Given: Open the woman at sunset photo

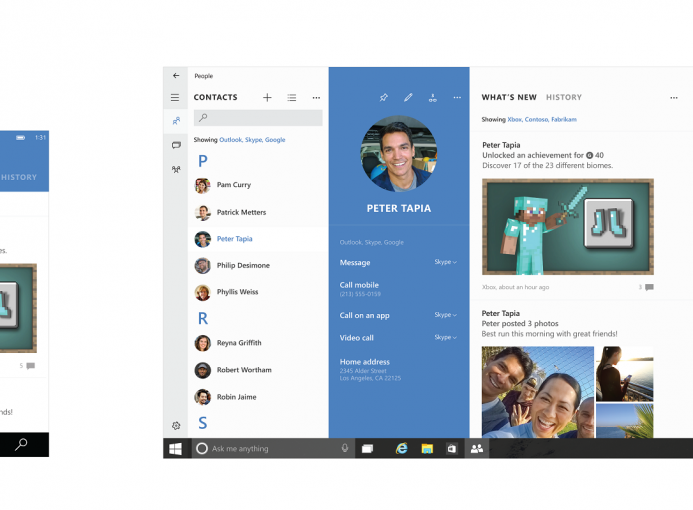Looking at the screenshot, I should 624,374.
